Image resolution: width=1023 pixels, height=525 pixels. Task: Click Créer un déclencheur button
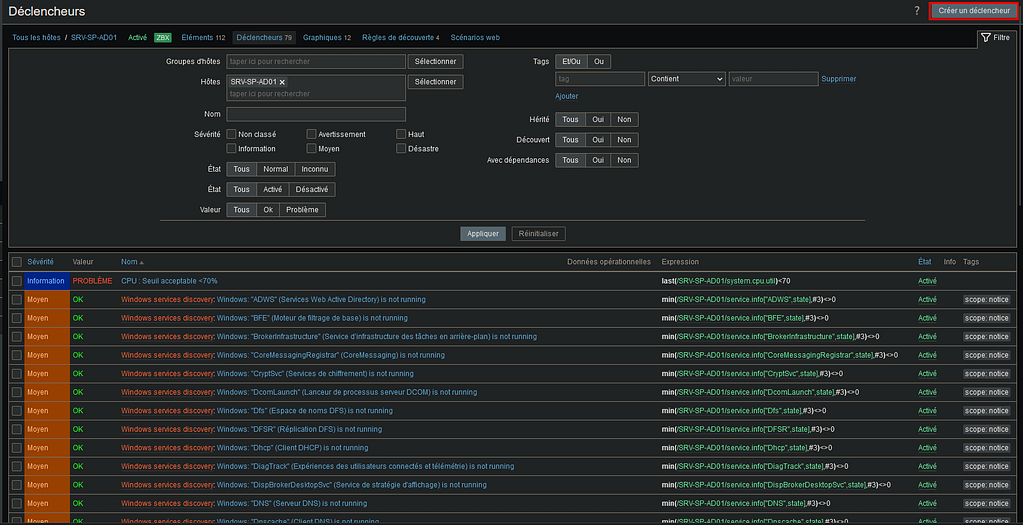tap(973, 10)
